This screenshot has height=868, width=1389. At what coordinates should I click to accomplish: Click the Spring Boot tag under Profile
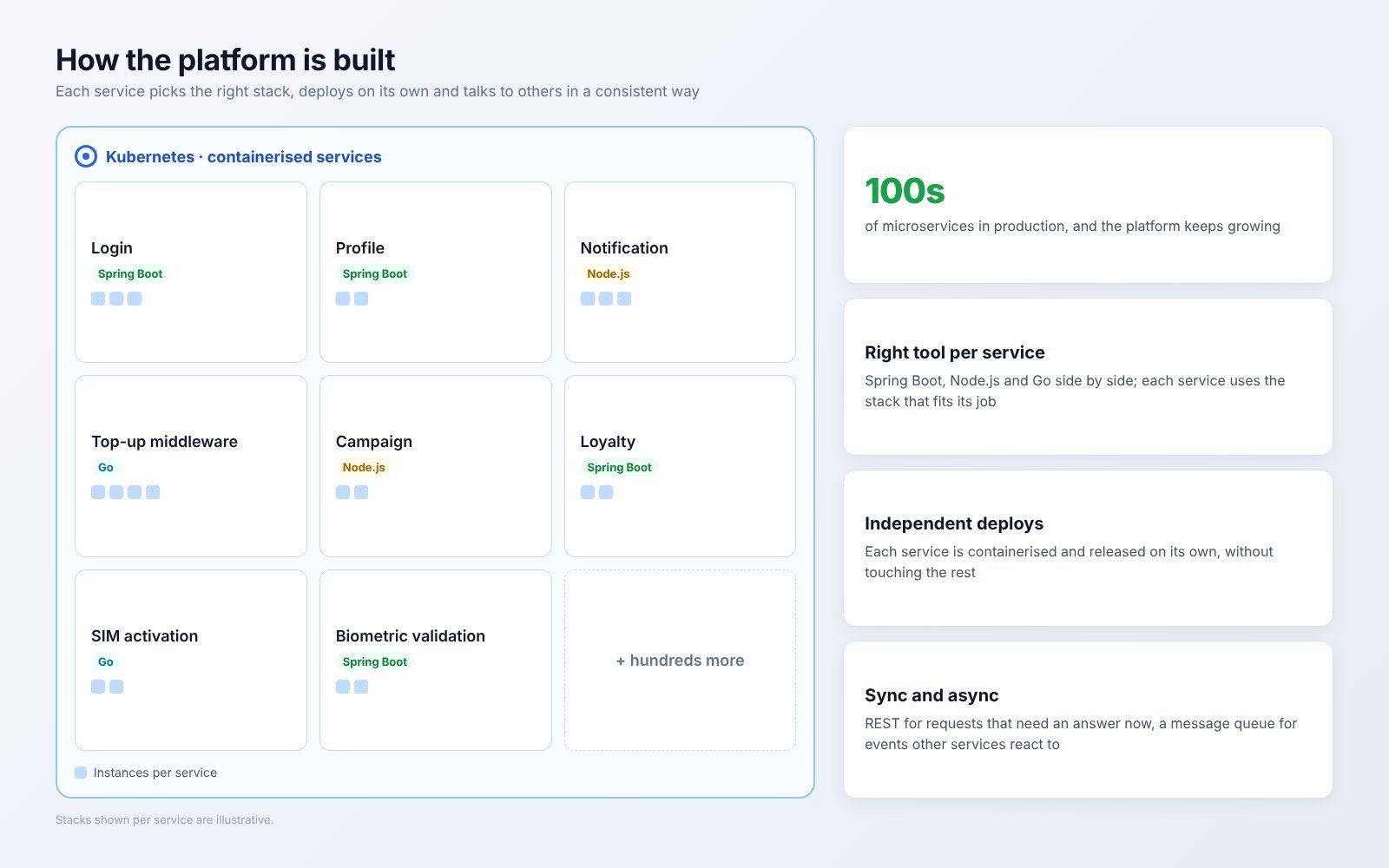pyautogui.click(x=375, y=273)
